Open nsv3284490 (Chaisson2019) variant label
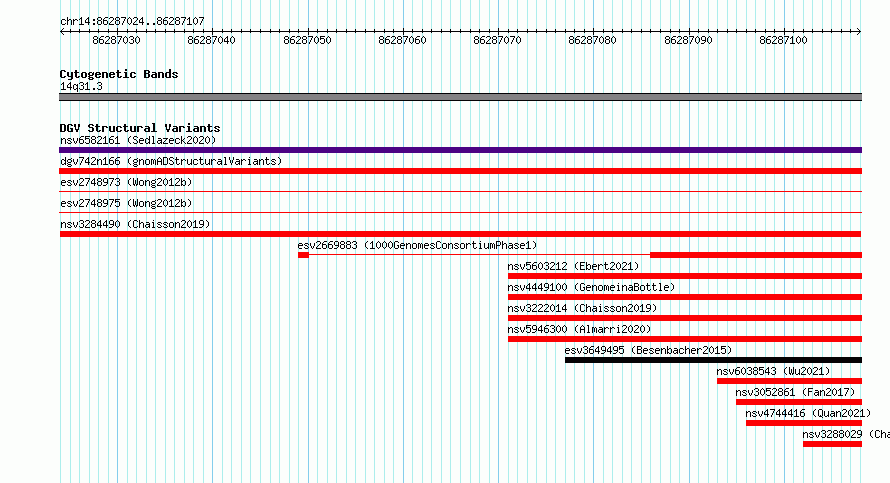The height and width of the screenshot is (483, 890). tap(135, 224)
